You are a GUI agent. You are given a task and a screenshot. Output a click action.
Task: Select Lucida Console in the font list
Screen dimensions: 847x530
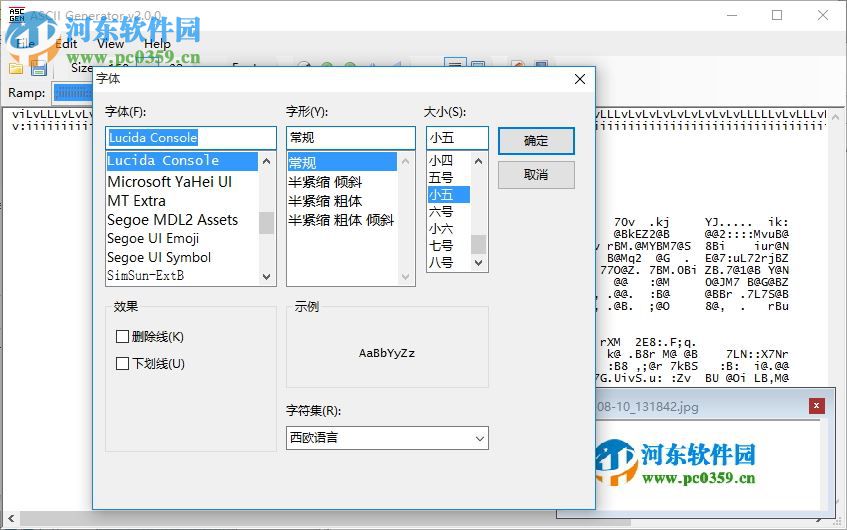182,161
